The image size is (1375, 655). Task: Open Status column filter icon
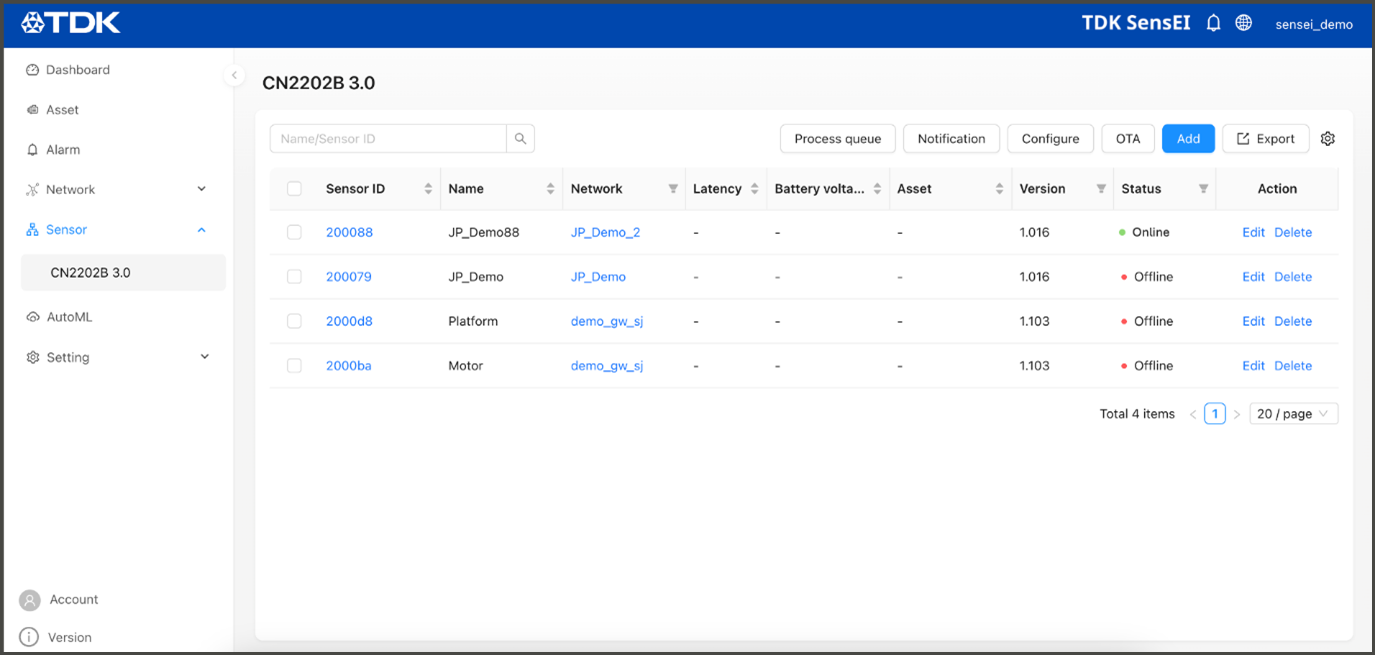(1203, 189)
